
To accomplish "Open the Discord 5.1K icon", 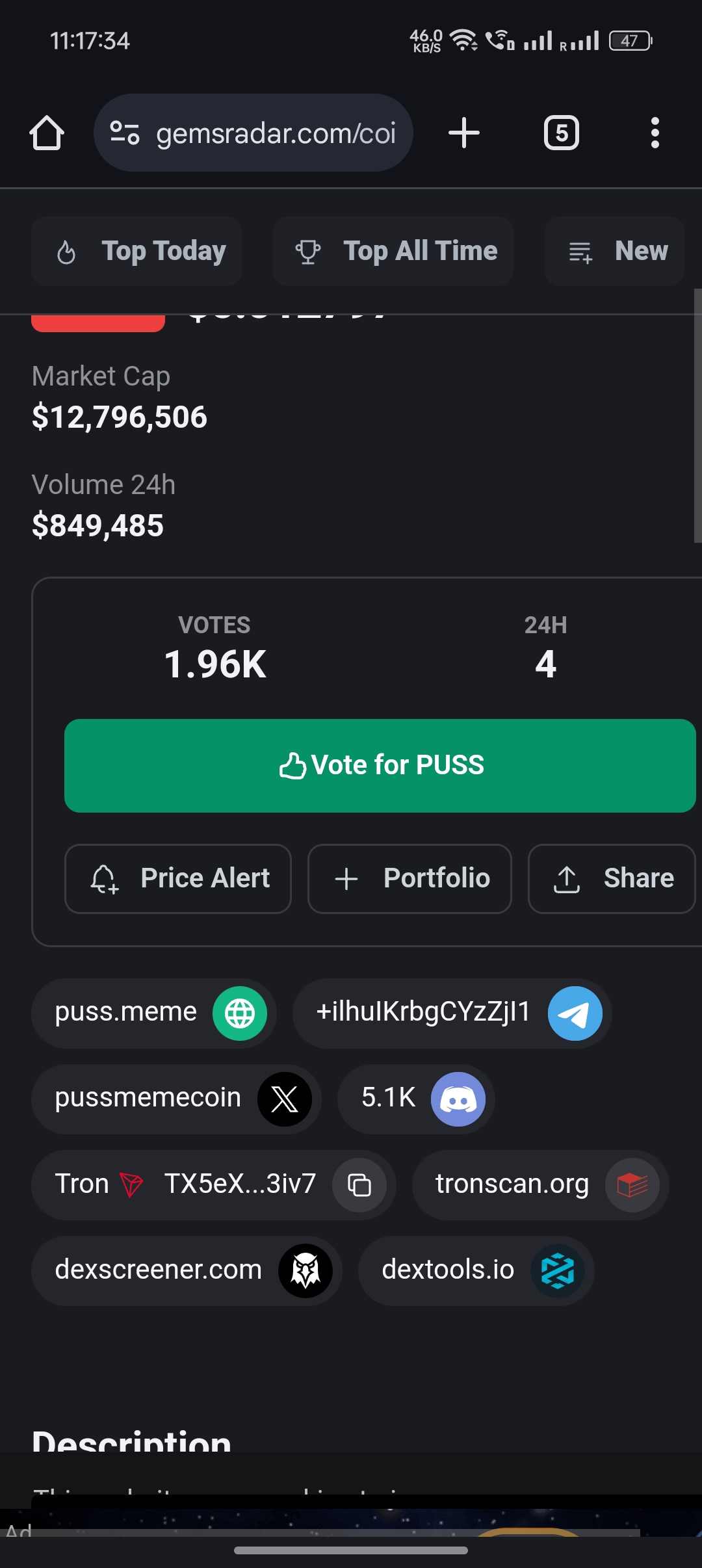I will pyautogui.click(x=458, y=1099).
